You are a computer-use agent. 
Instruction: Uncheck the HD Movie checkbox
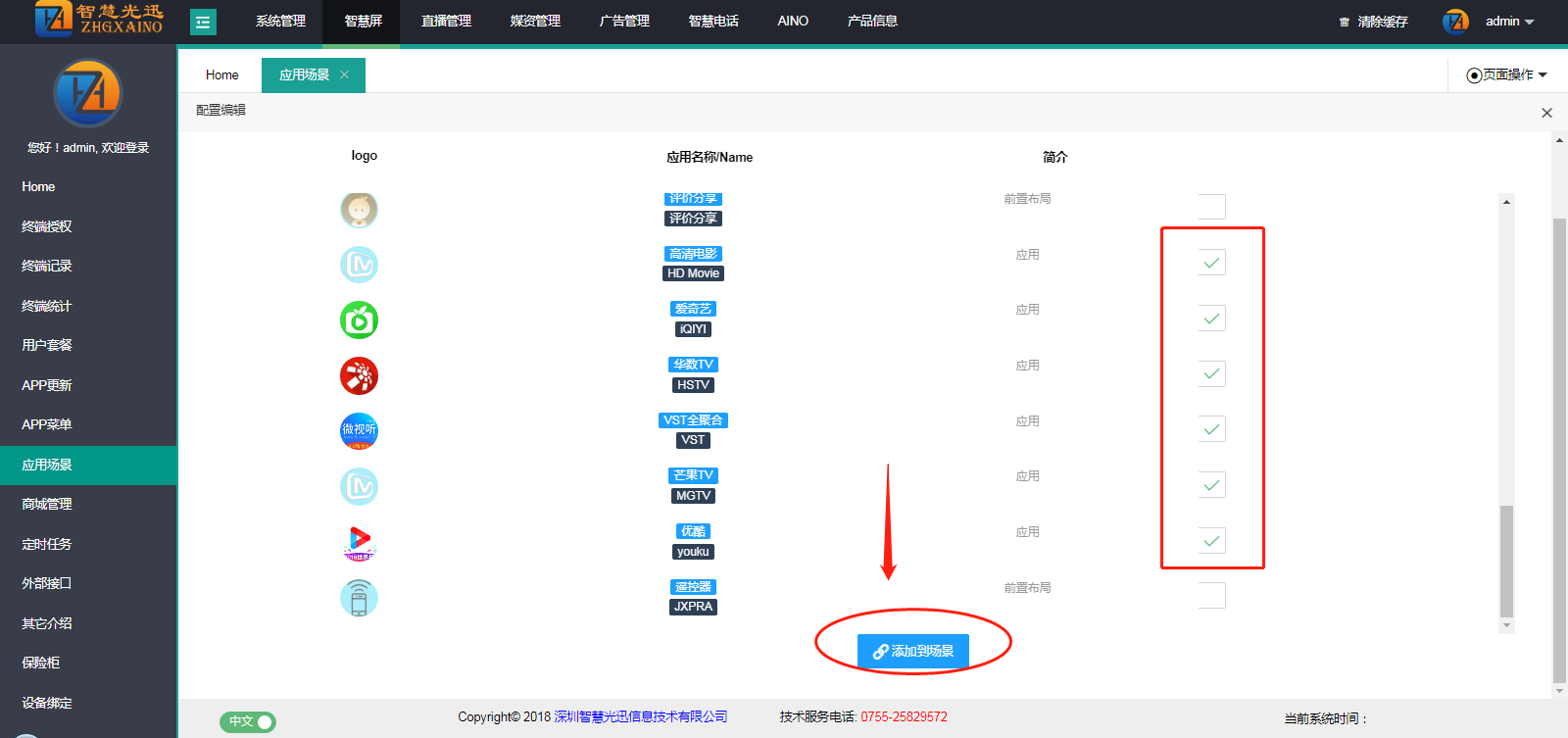[x=1211, y=263]
